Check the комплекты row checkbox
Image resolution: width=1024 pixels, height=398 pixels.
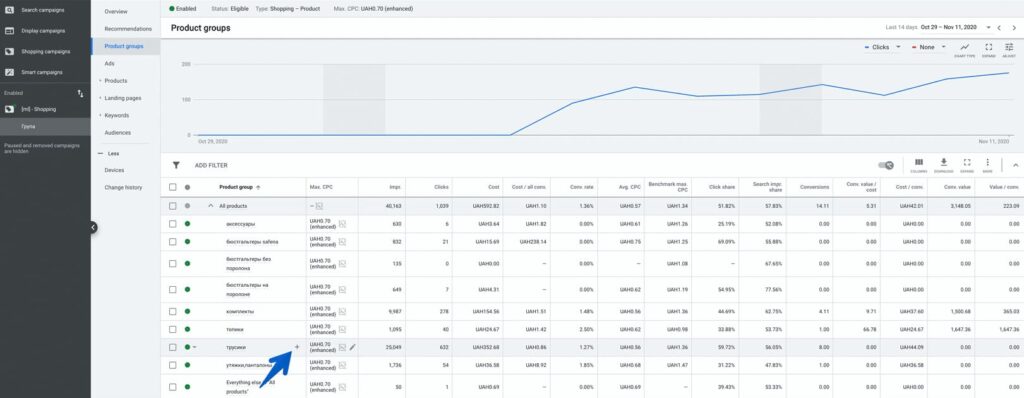[172, 312]
